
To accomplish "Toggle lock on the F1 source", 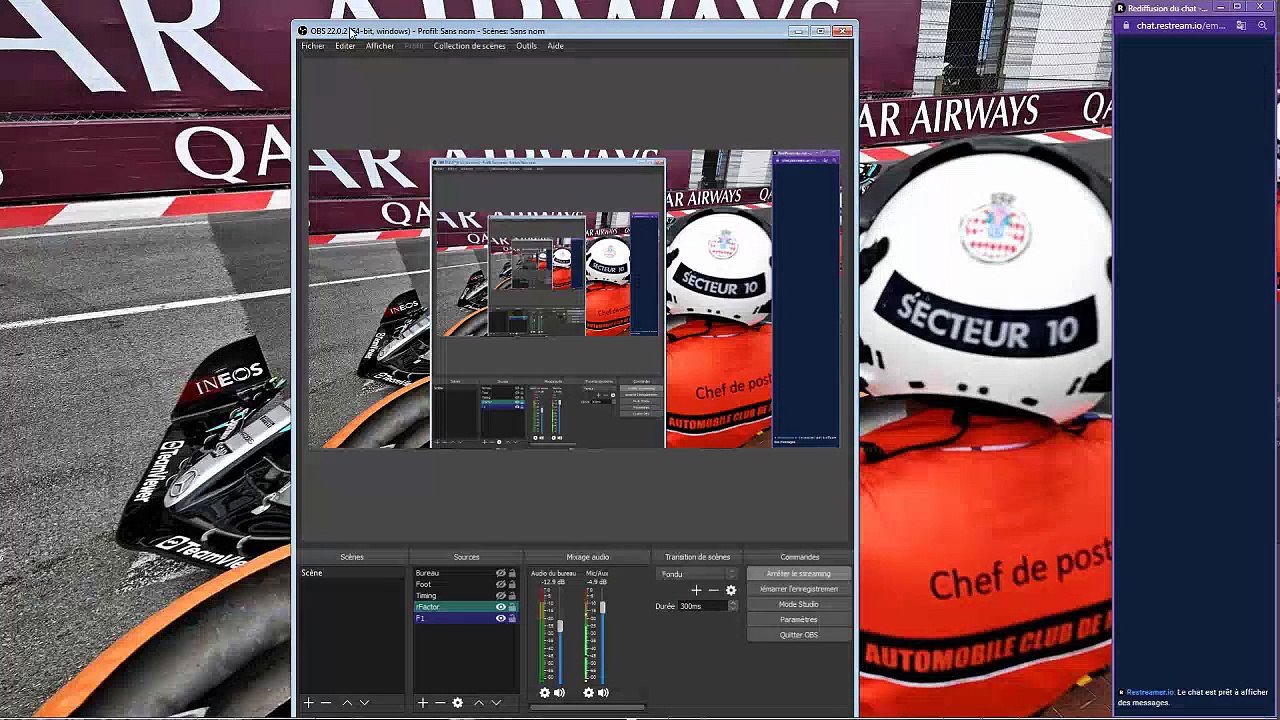I will point(512,618).
